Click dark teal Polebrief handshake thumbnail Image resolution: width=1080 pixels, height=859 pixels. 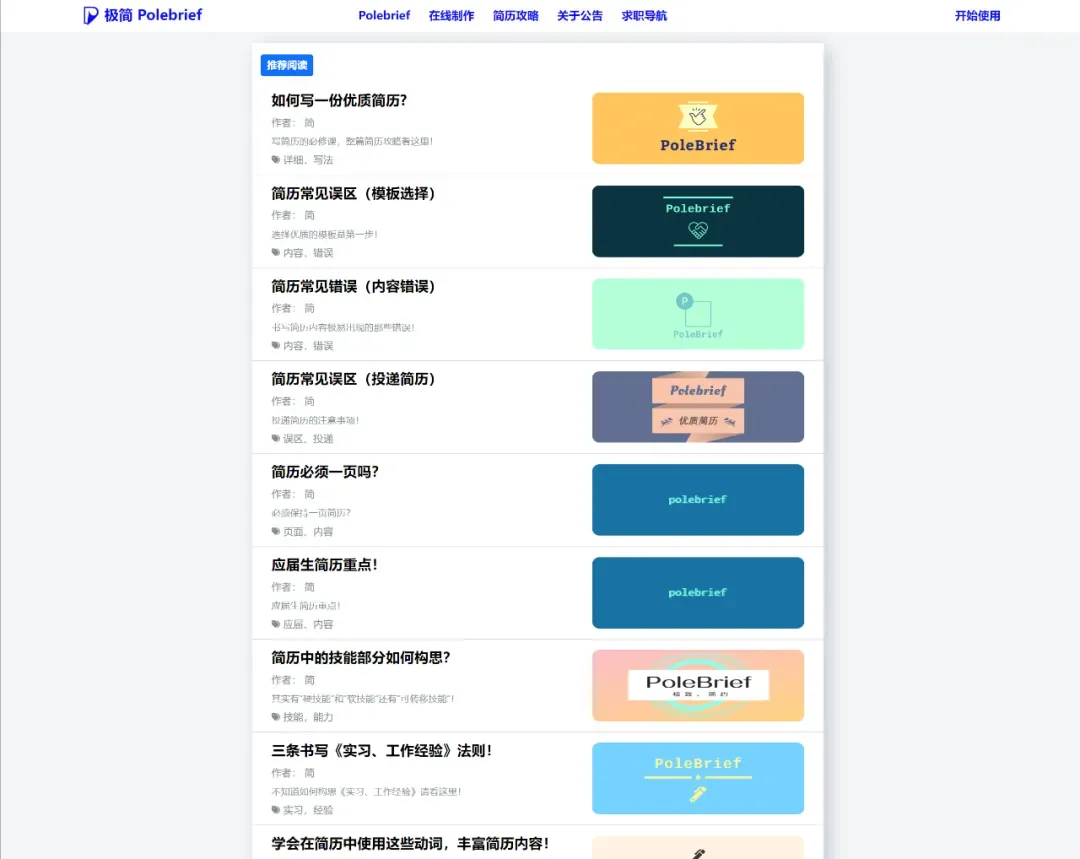tap(698, 221)
